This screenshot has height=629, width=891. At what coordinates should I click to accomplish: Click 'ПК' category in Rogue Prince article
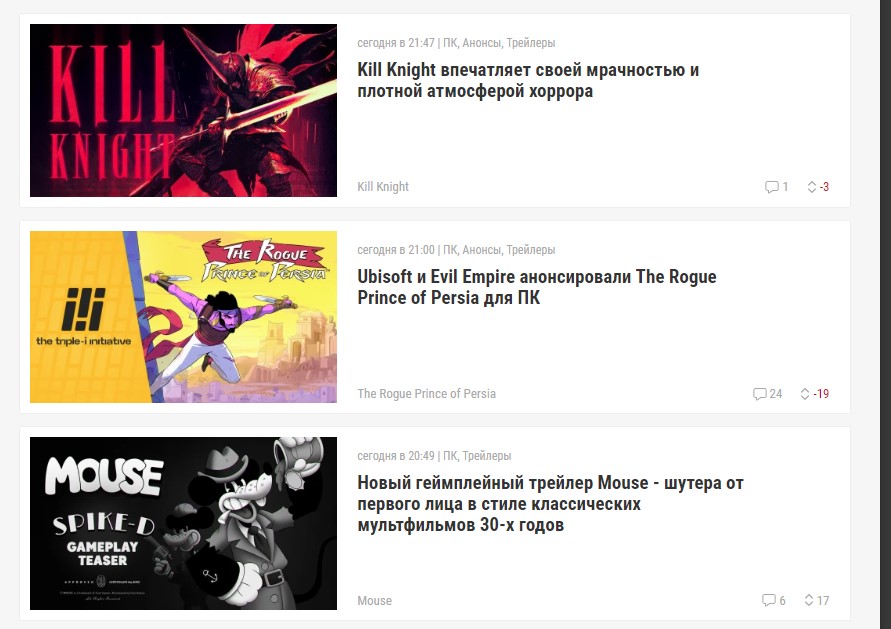(x=449, y=250)
